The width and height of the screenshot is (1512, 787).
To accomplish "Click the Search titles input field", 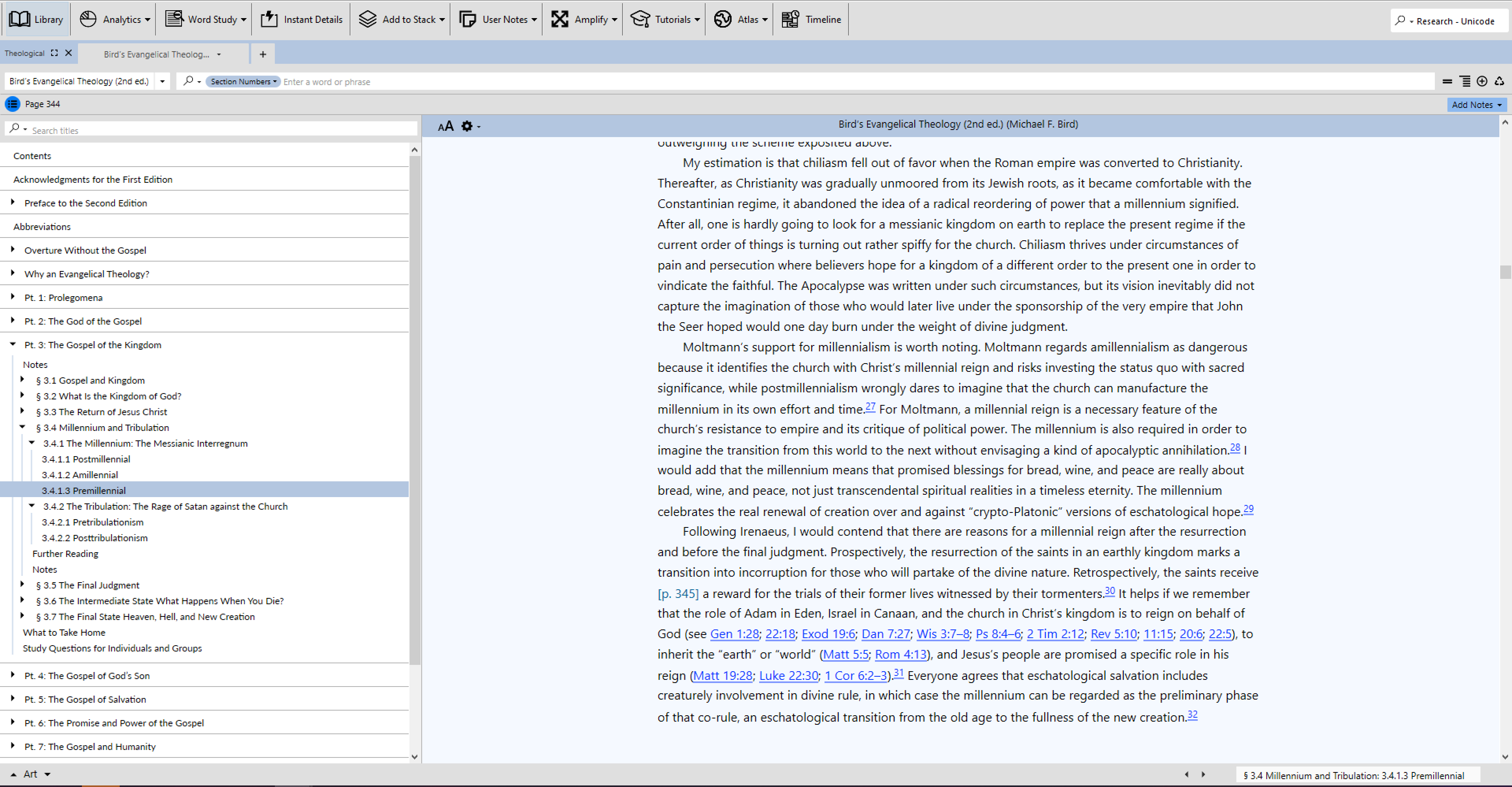I will 223,130.
